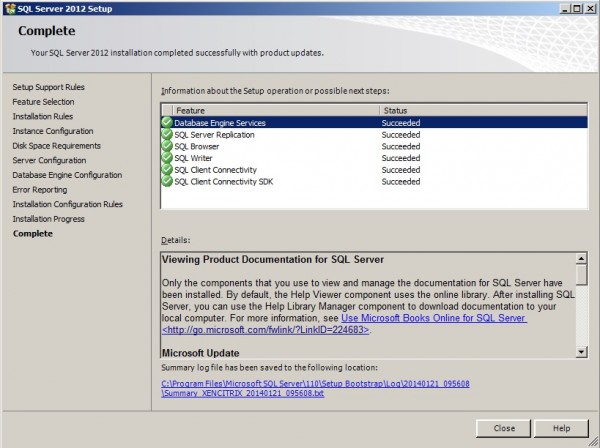Click green check icon beside Database Engine Services
Image resolution: width=600 pixels, height=448 pixels.
167,122
